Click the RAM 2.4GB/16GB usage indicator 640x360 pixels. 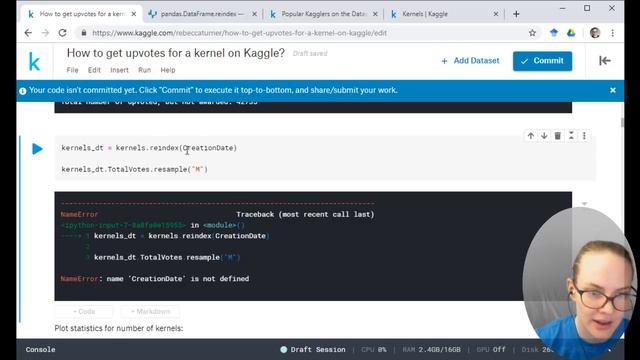431,349
